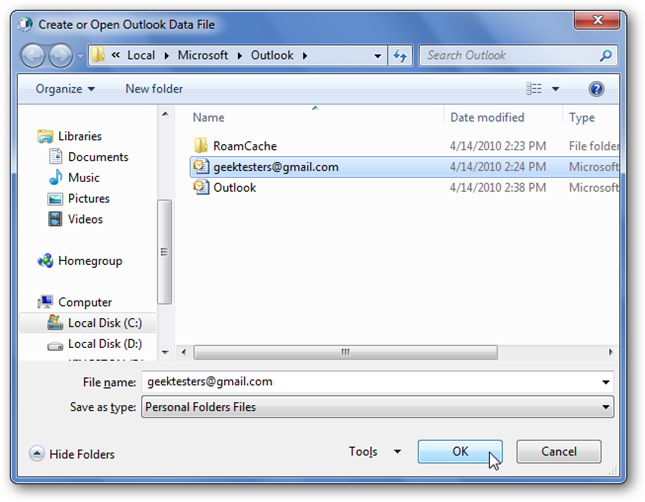Click the Cancel button
The height and width of the screenshot is (502, 645).
point(559,451)
